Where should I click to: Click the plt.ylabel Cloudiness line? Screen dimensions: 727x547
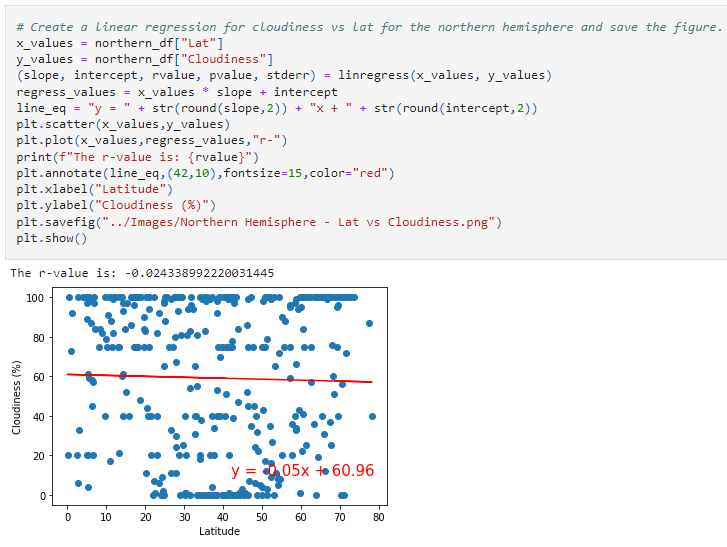[x=116, y=205]
